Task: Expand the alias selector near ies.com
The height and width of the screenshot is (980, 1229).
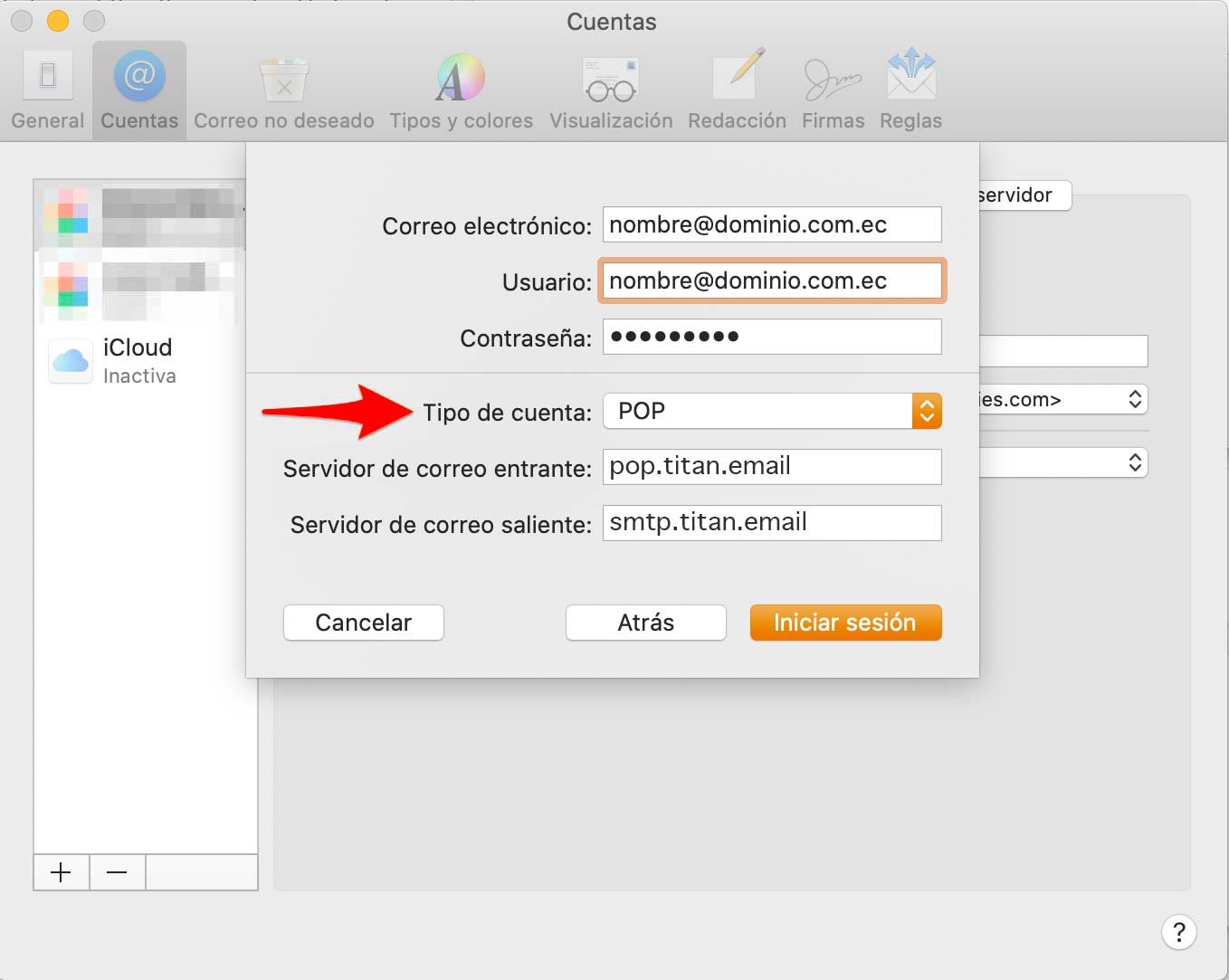Action: click(x=1134, y=399)
